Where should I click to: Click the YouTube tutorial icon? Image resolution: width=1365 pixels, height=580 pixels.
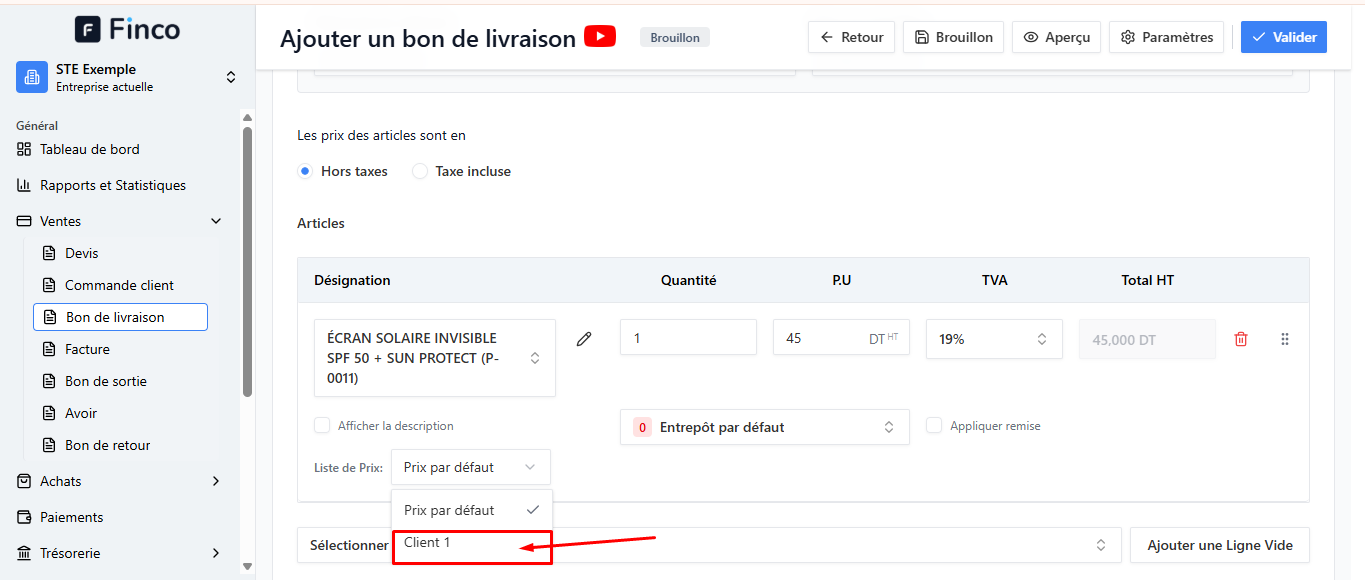point(600,37)
